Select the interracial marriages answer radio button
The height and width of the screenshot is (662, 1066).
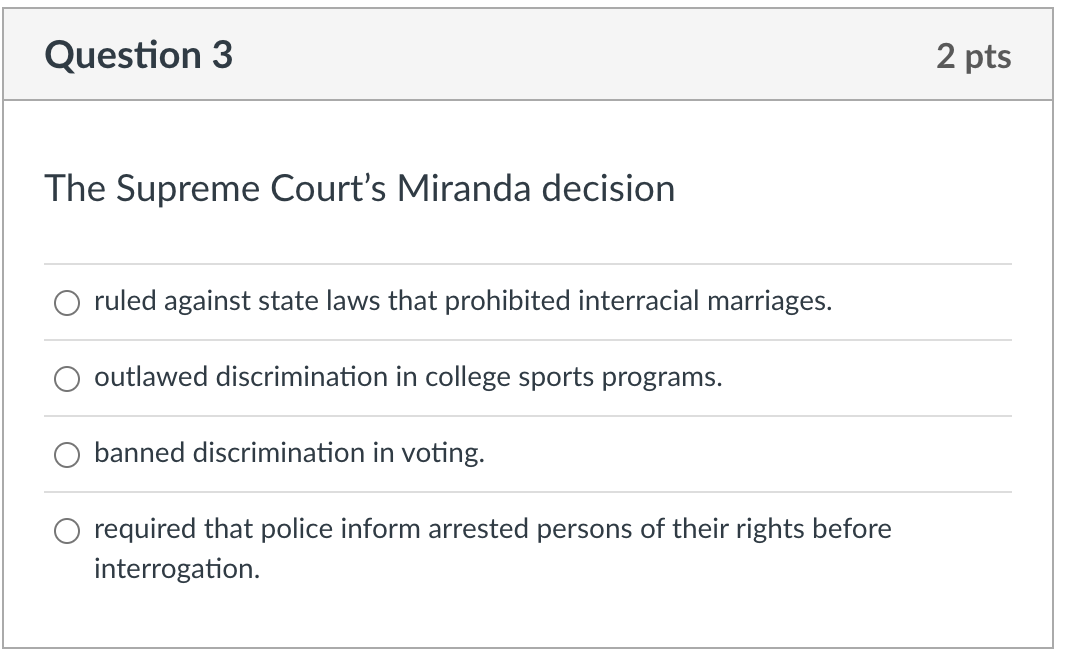[x=67, y=303]
